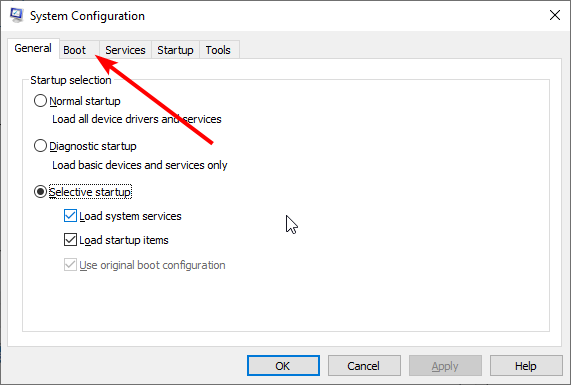Choose the Diagnostic startup option
The height and width of the screenshot is (385, 571).
click(40, 146)
